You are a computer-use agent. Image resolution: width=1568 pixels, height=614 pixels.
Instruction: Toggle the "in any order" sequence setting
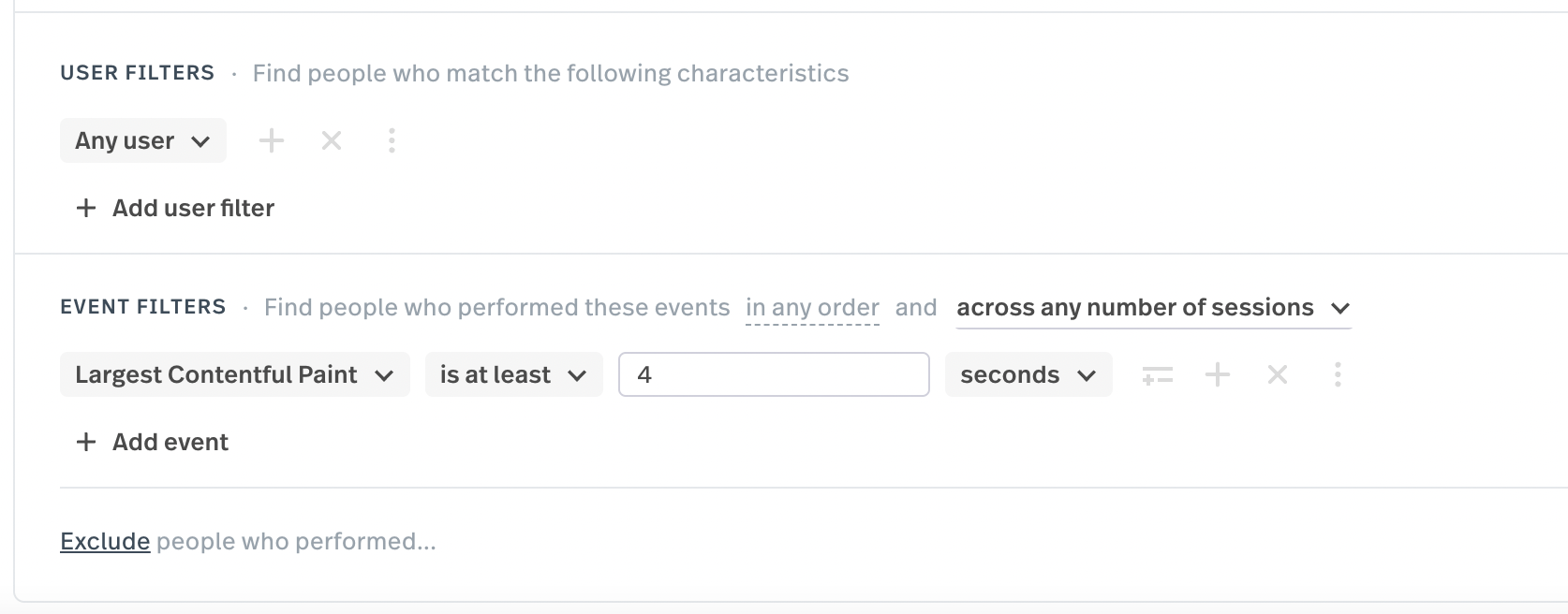[x=812, y=308]
